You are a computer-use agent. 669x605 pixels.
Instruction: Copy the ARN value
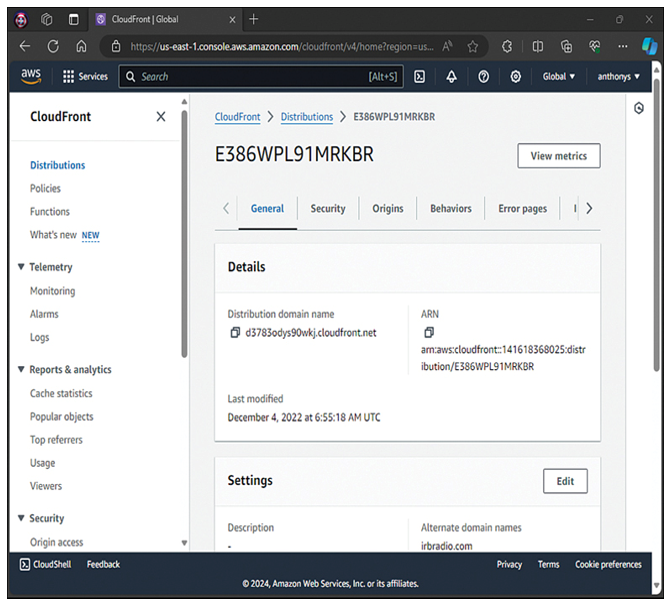tap(429, 332)
